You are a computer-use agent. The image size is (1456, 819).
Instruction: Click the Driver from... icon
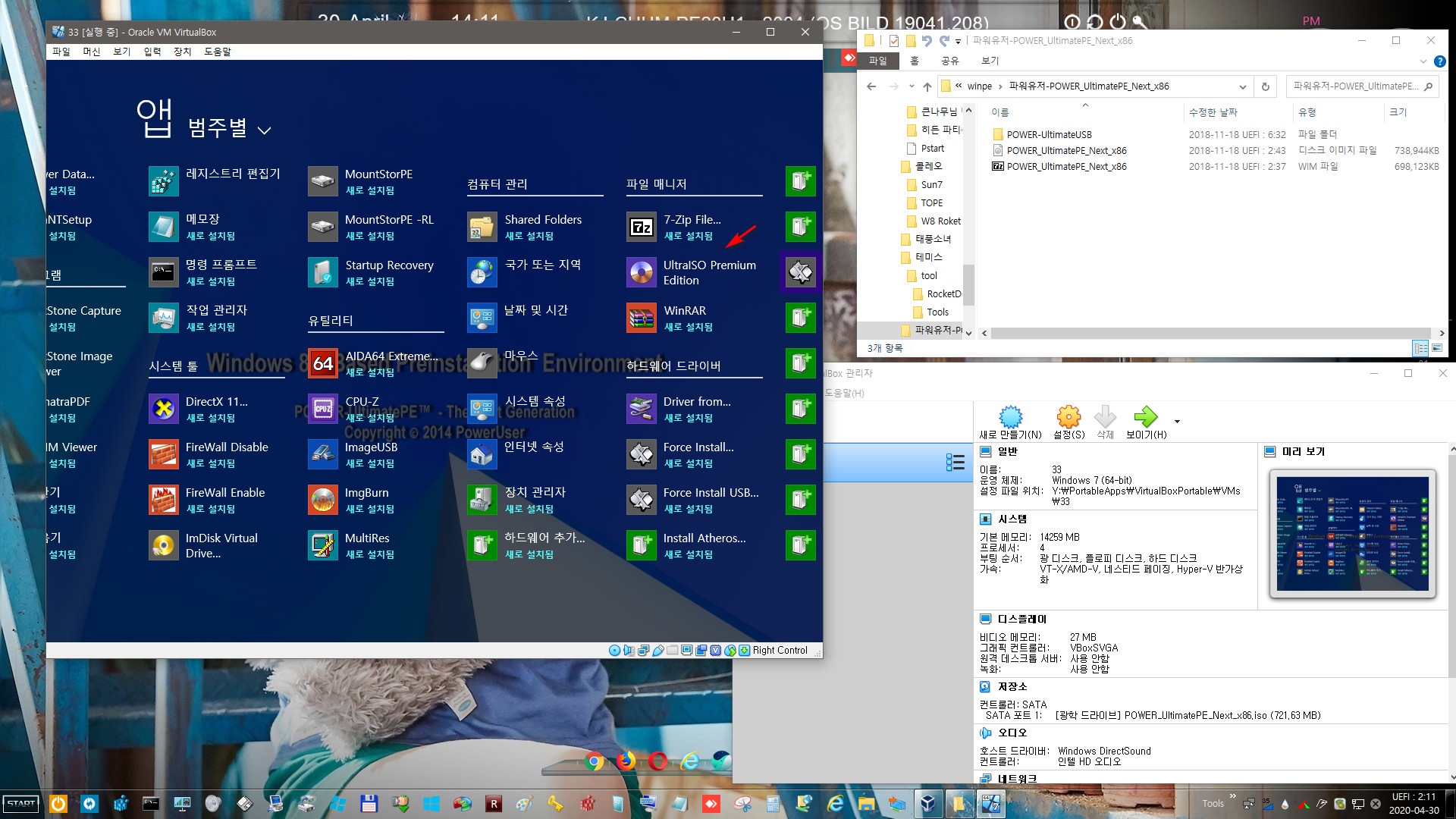point(642,409)
